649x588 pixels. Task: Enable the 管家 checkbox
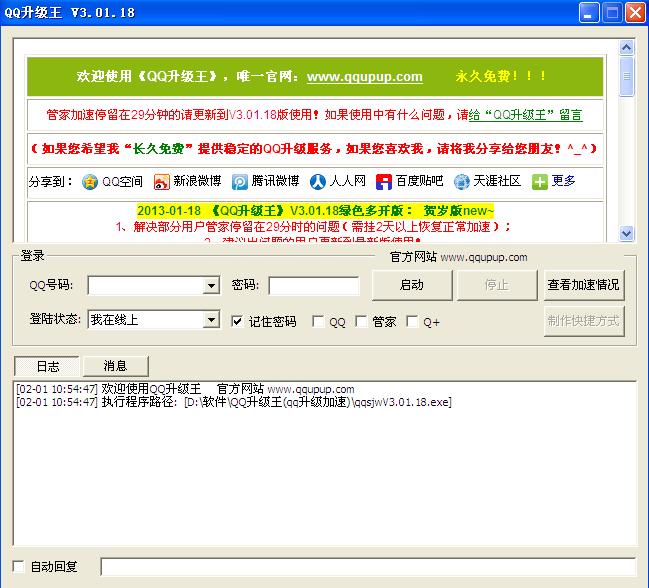pos(361,321)
